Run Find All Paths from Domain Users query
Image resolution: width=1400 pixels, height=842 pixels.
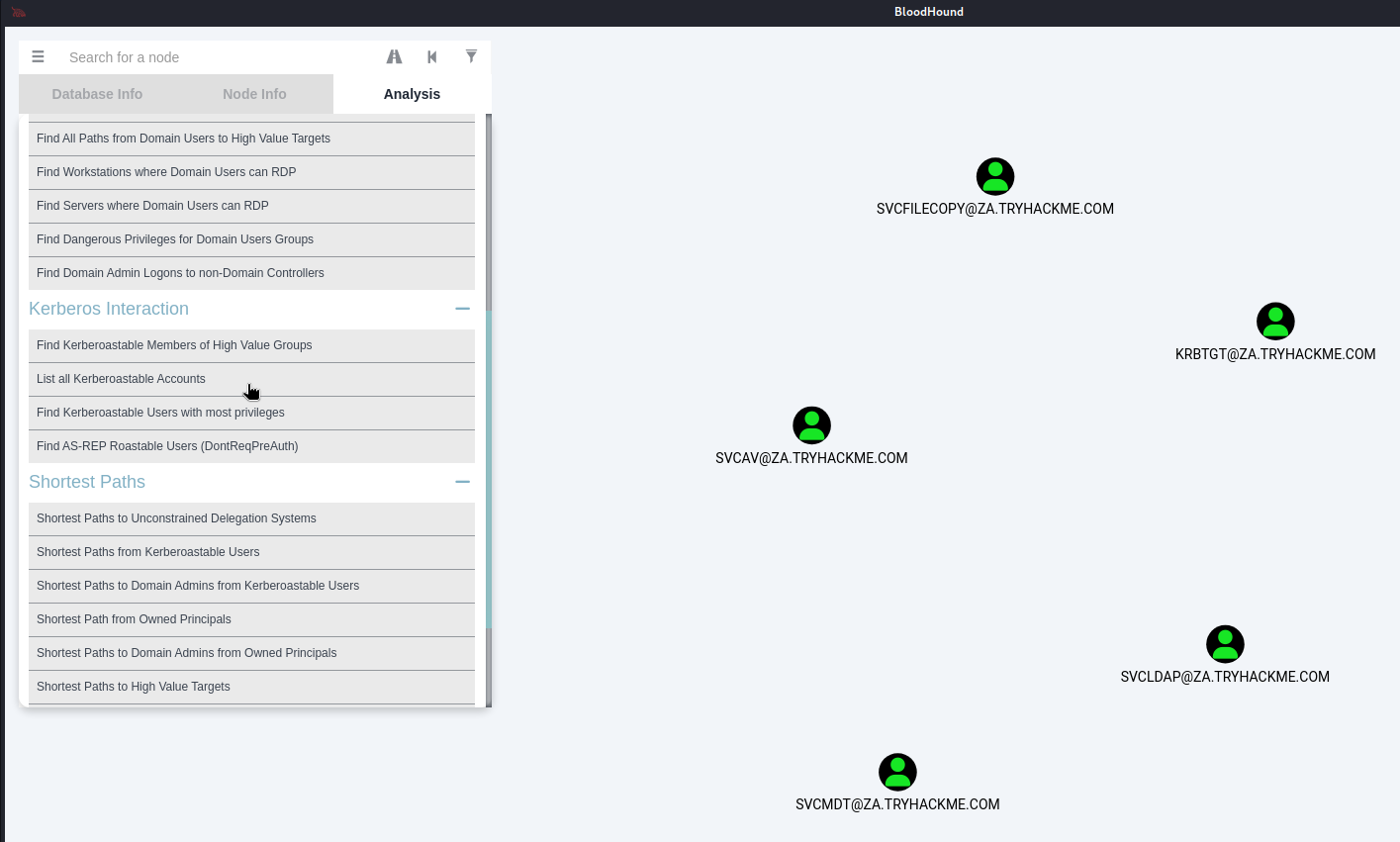pyautogui.click(x=251, y=139)
